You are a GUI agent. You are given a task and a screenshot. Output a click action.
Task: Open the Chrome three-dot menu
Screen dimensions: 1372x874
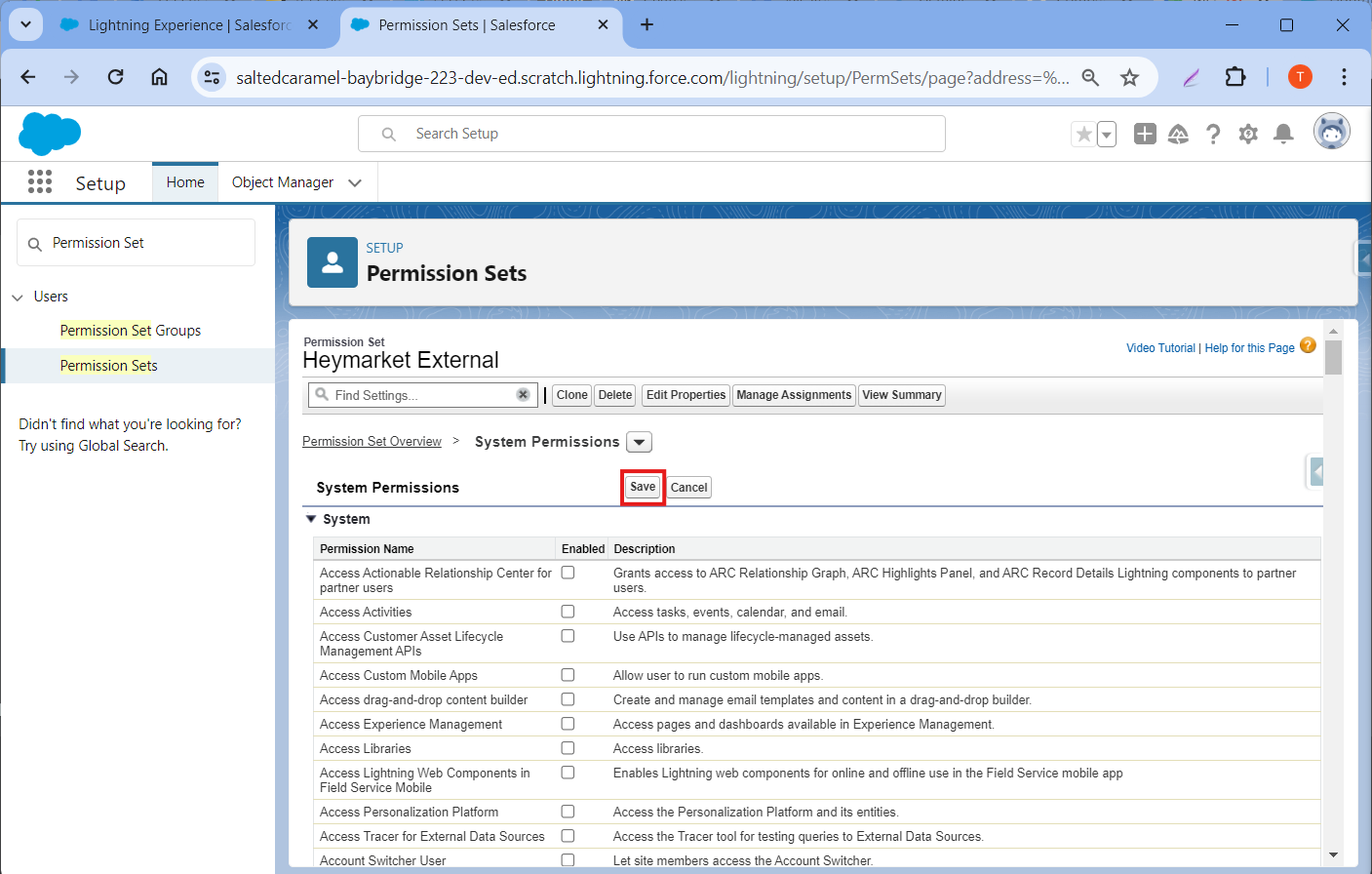click(1344, 77)
